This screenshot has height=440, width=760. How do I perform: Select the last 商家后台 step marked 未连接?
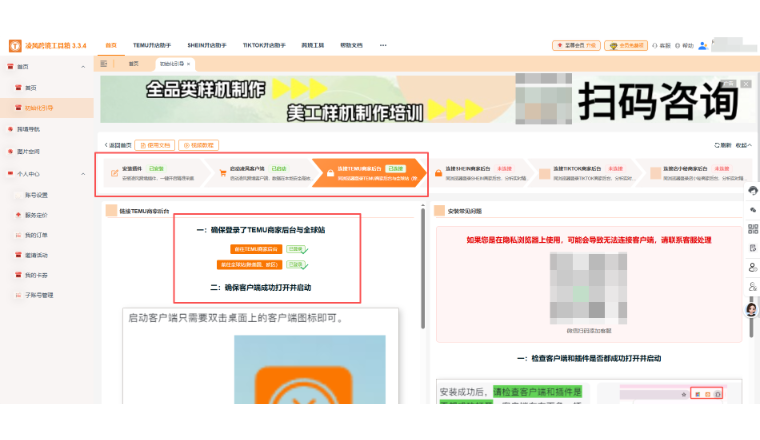697,173
